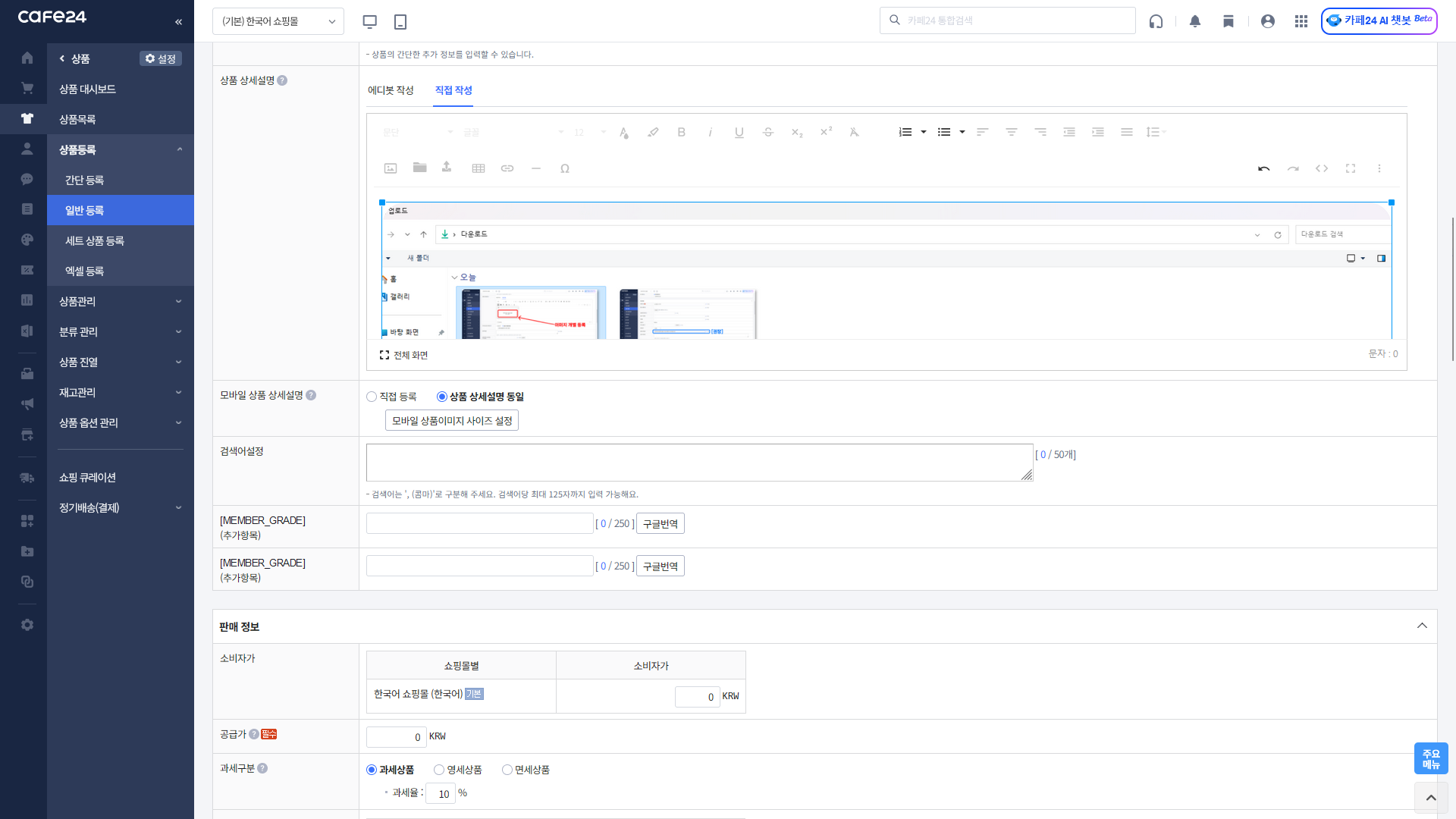Click the notification bell icon
Image resolution: width=1456 pixels, height=819 pixels.
click(1195, 21)
